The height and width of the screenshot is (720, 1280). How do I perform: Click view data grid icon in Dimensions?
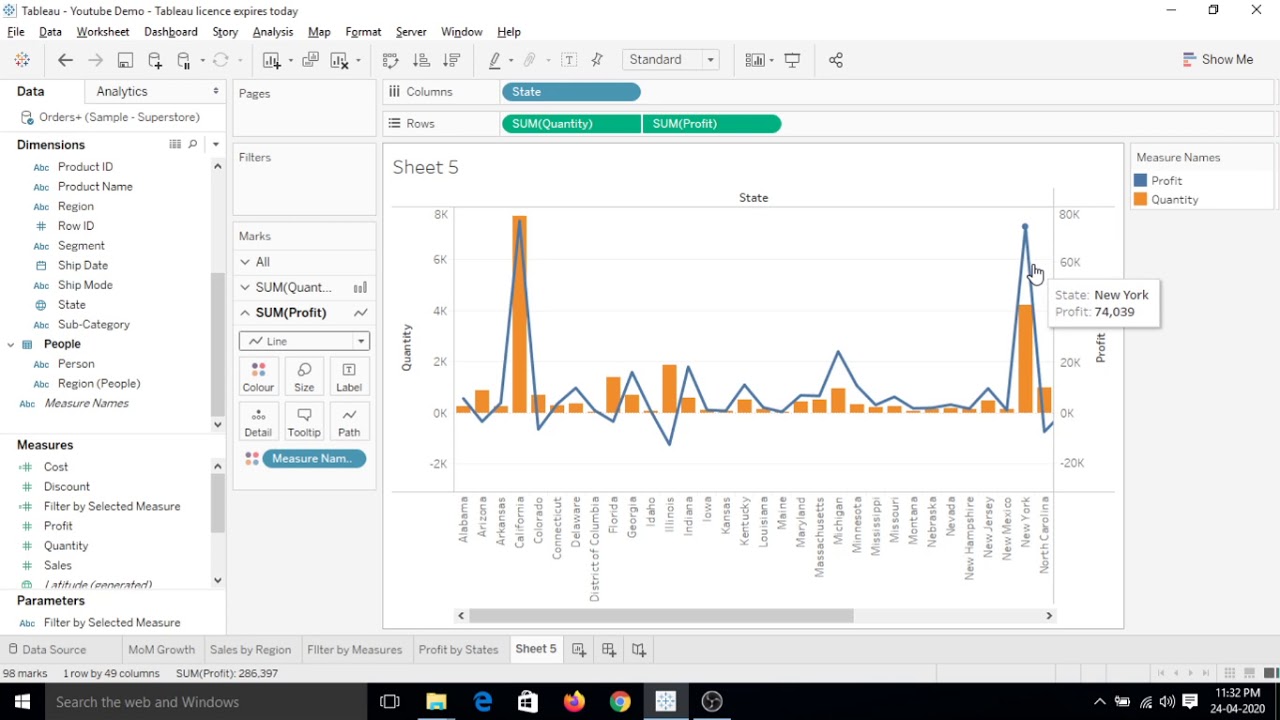click(x=174, y=144)
